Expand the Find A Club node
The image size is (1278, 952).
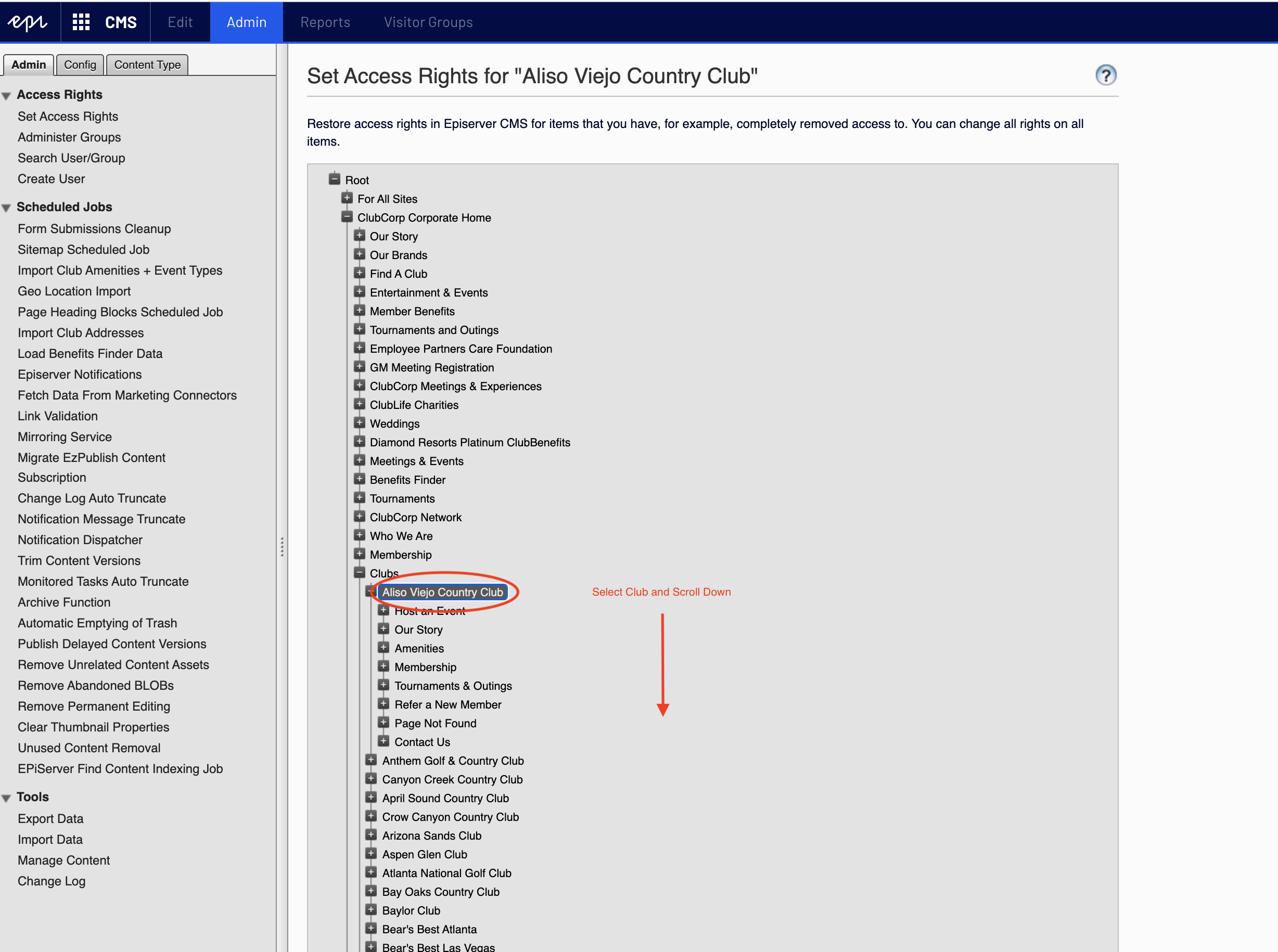(359, 273)
